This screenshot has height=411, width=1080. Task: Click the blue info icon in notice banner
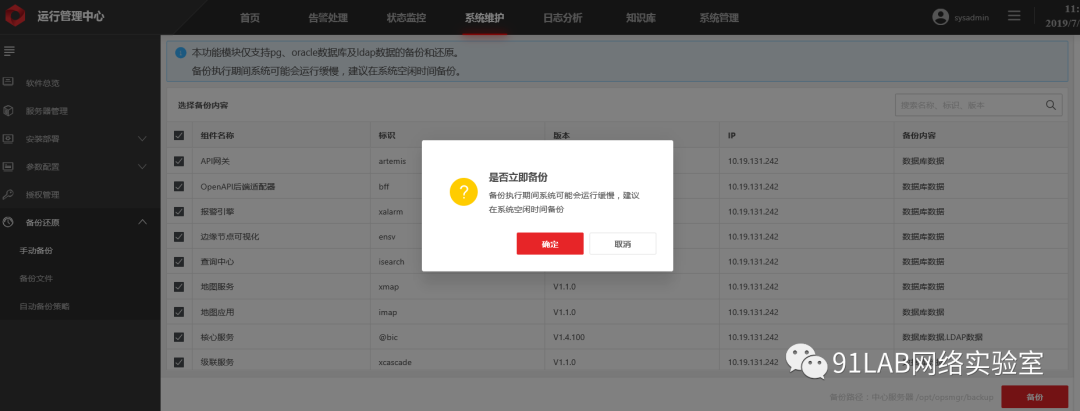coord(180,52)
